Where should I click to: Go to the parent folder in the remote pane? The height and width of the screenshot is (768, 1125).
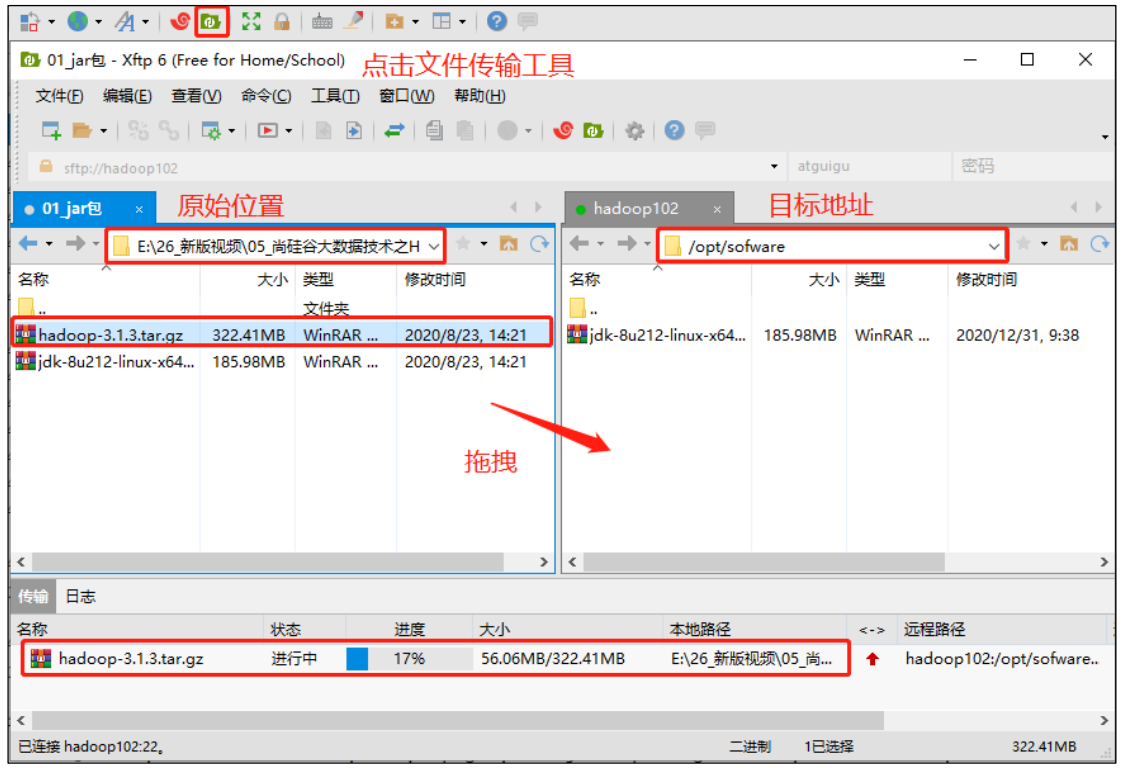tap(1069, 244)
